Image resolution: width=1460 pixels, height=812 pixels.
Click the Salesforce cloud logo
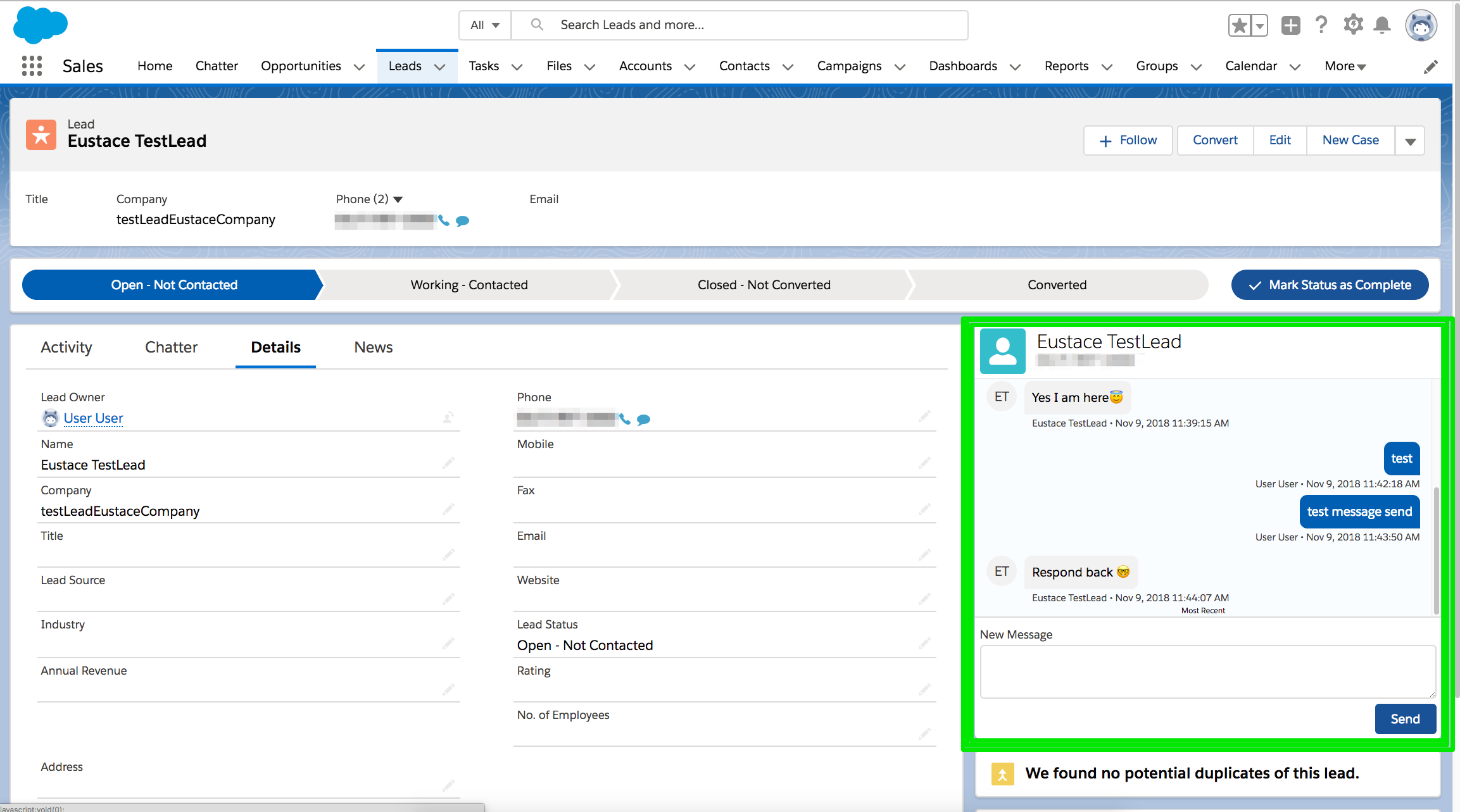(x=41, y=25)
